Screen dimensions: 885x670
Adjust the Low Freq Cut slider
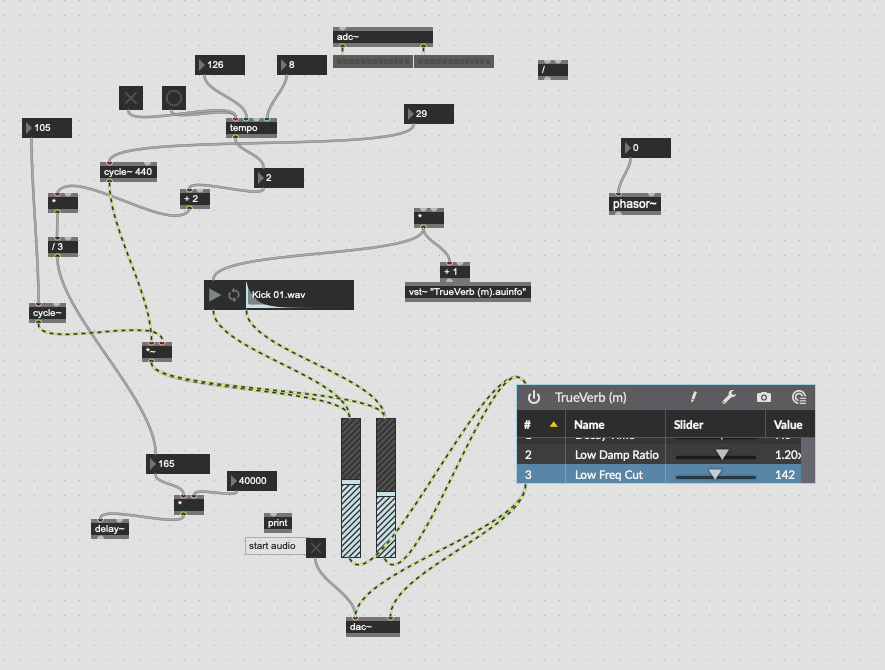pos(715,475)
